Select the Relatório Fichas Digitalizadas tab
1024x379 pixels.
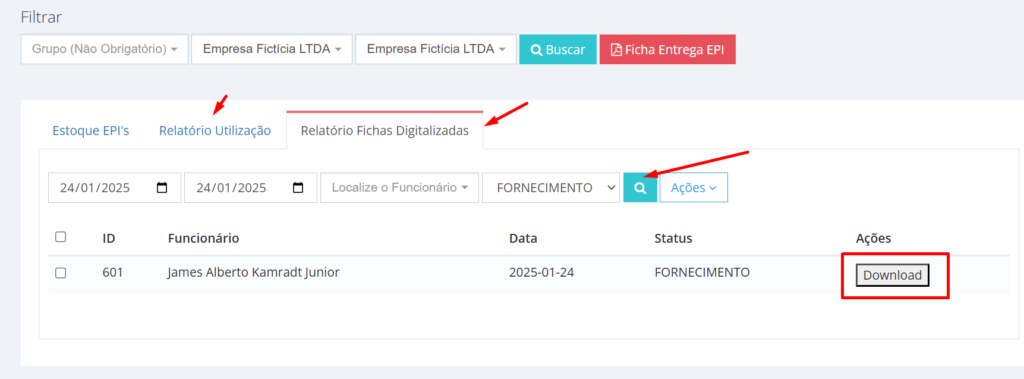click(385, 131)
